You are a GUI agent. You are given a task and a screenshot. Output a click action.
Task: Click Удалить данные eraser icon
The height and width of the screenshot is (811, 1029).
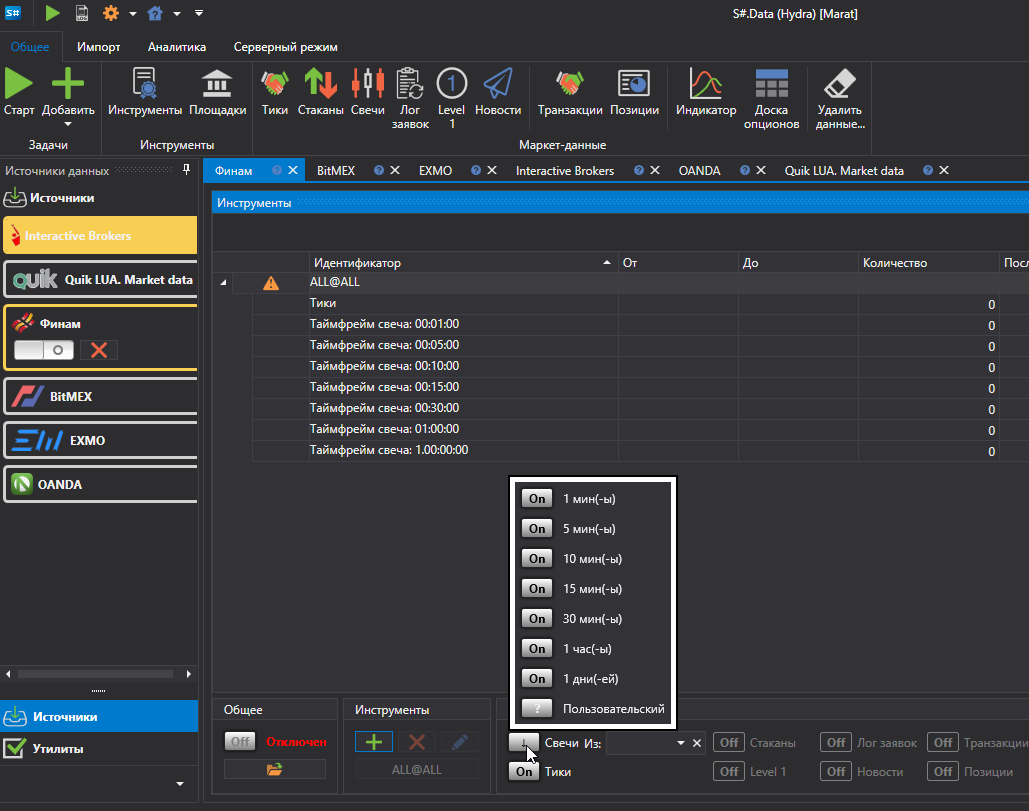(840, 84)
